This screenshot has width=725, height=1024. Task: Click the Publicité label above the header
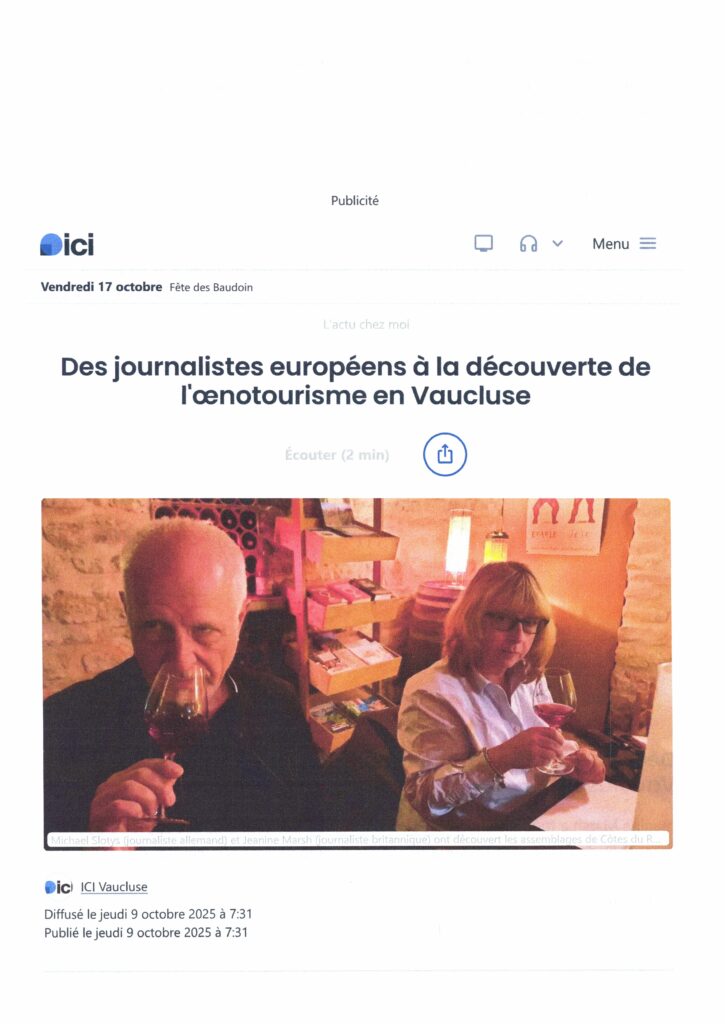(x=355, y=200)
